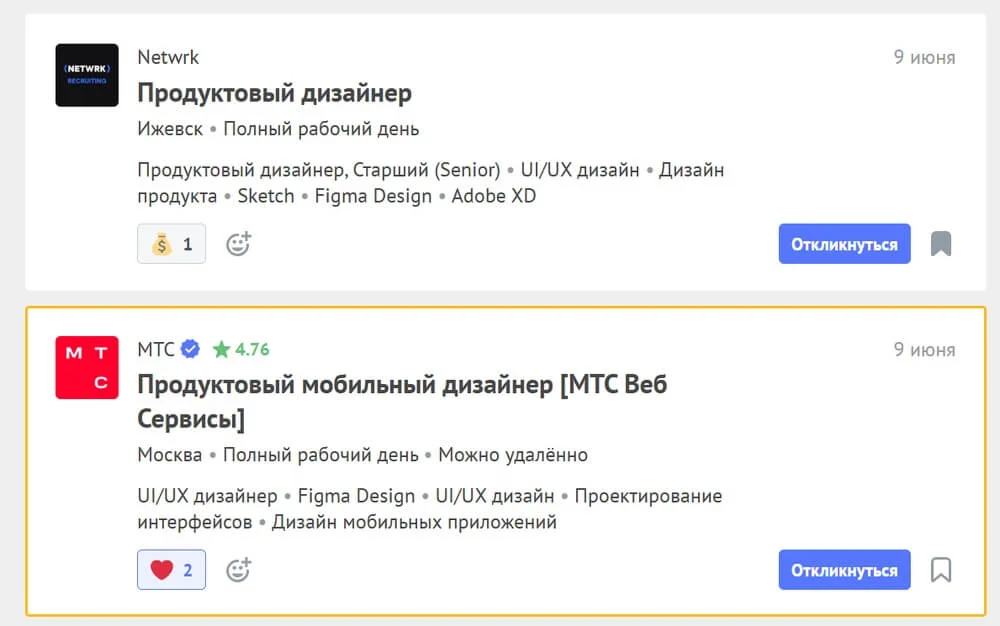The width and height of the screenshot is (1000, 626).
Task: Select the Figma Design skill tag under Netwrk
Action: (x=373, y=196)
